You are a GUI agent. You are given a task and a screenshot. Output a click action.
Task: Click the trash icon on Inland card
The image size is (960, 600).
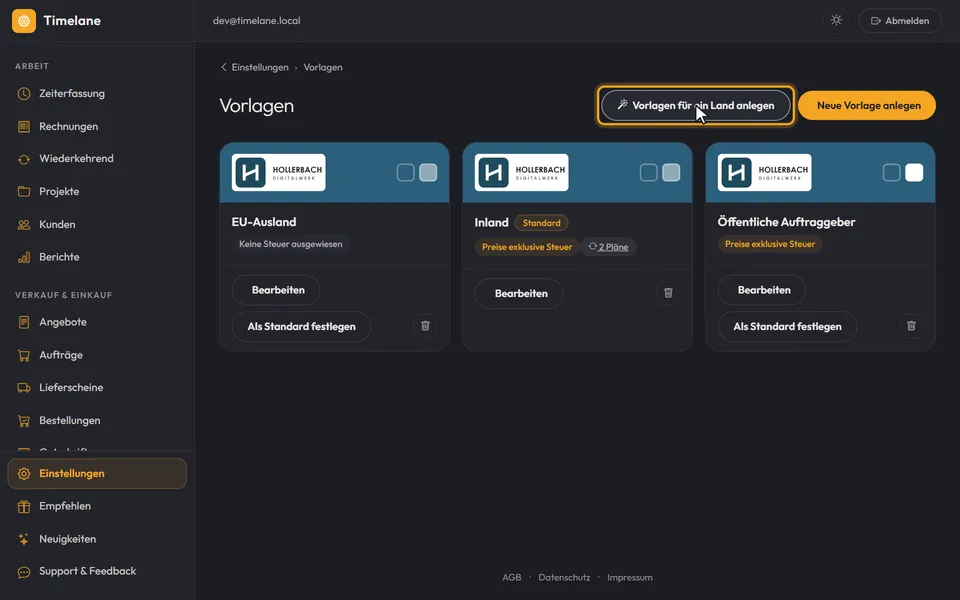[669, 293]
